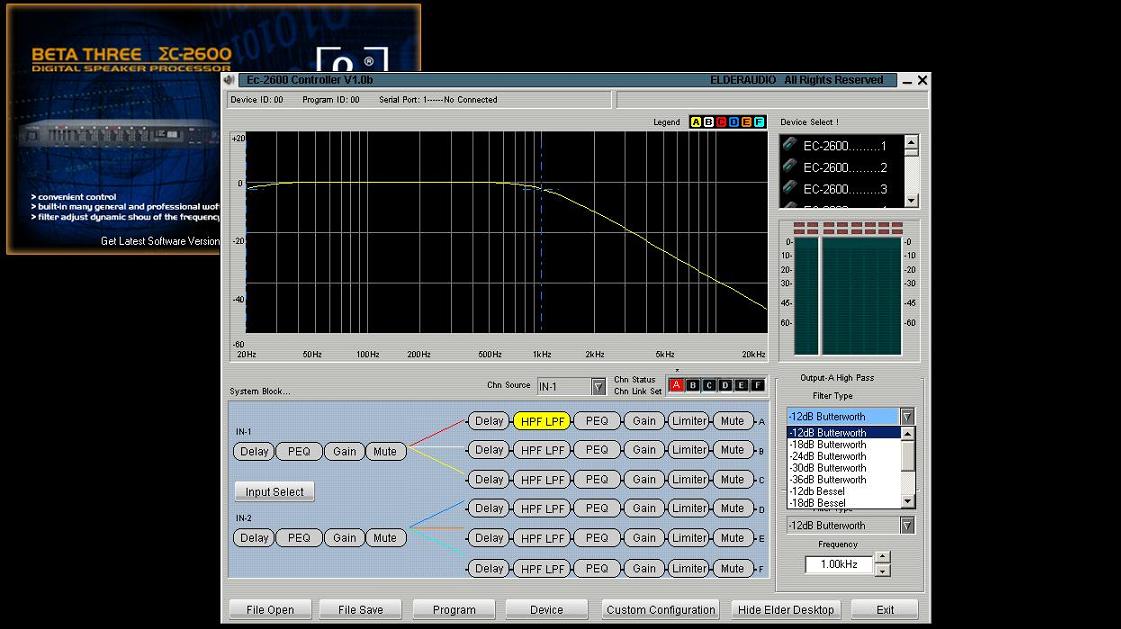The height and width of the screenshot is (629, 1121).
Task: Click legend swatch F (cyan)
Action: 759,122
